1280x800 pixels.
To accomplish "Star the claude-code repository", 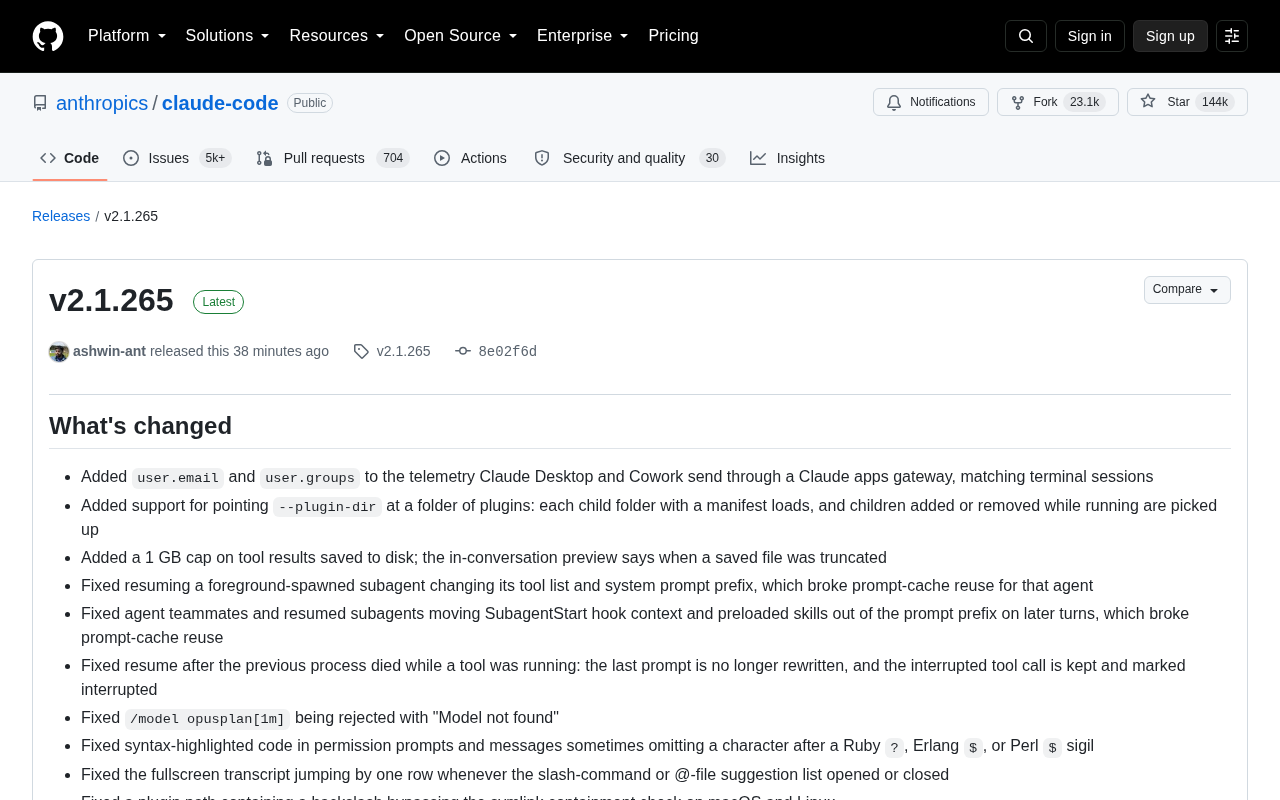I will 1187,102.
